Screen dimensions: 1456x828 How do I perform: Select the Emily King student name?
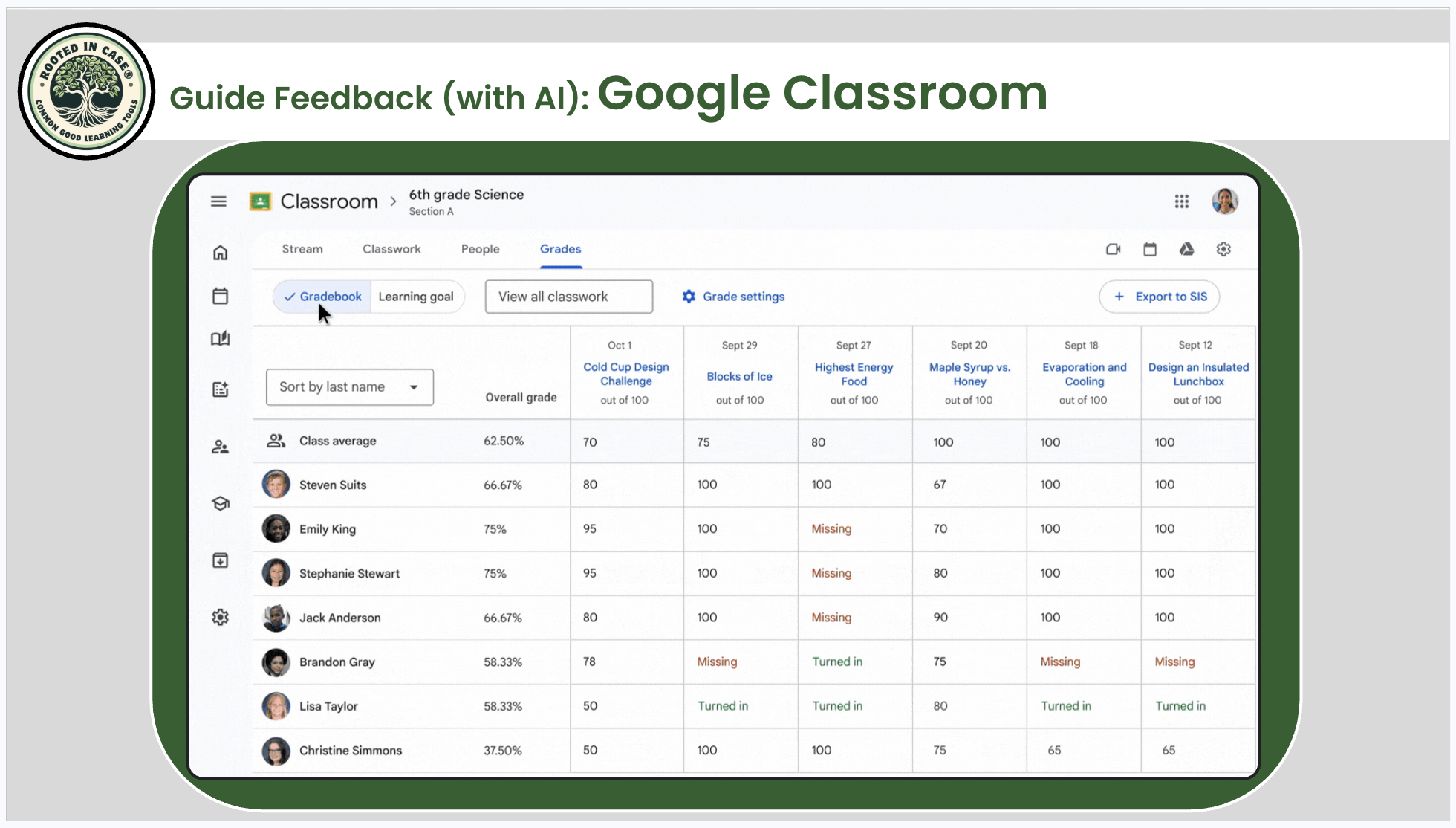point(328,529)
